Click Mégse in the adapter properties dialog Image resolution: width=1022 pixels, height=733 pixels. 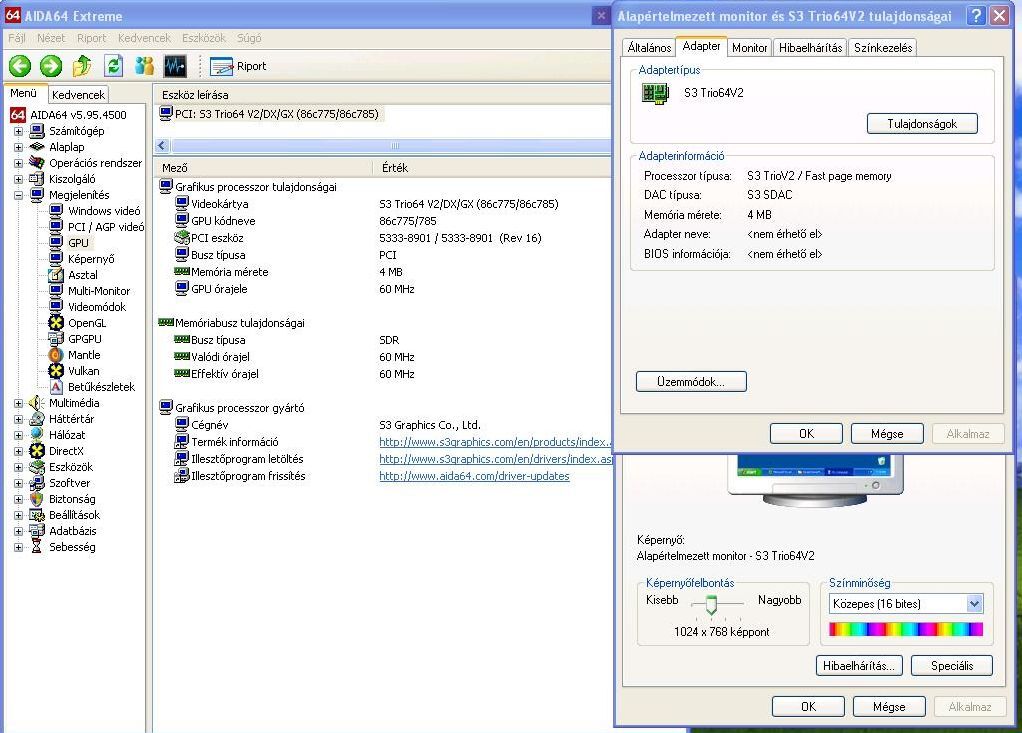(x=887, y=434)
